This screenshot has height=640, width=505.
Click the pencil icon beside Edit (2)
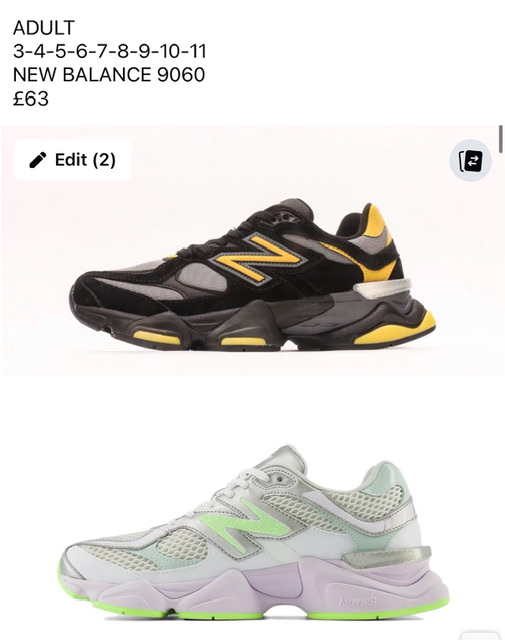(38, 160)
